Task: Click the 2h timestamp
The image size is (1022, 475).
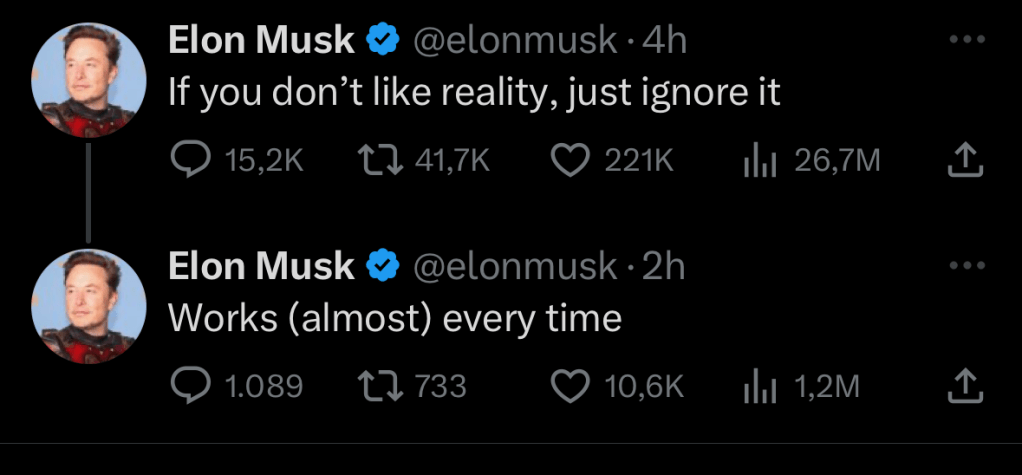Action: pos(664,266)
